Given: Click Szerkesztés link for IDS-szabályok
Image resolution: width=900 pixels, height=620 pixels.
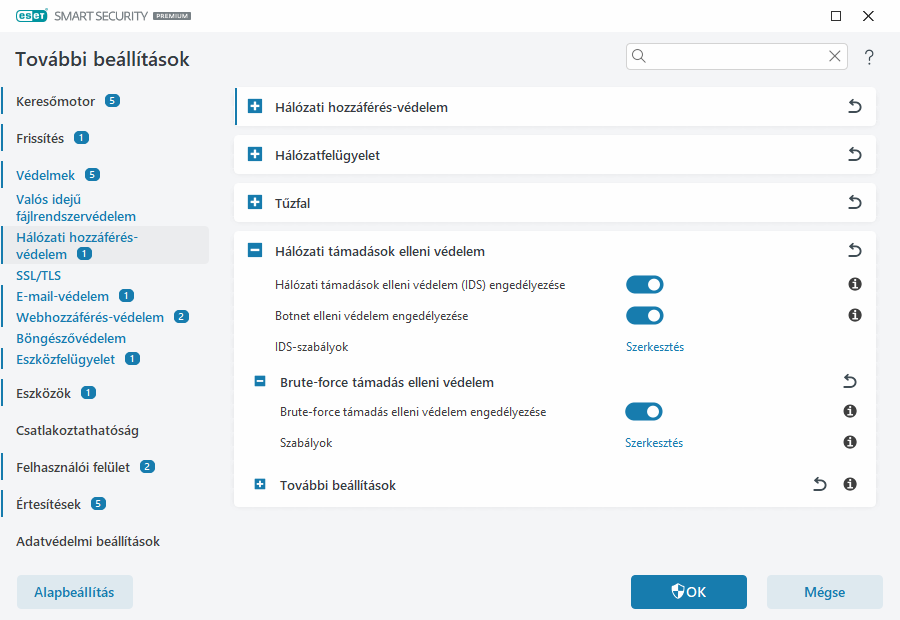Looking at the screenshot, I should pos(654,347).
